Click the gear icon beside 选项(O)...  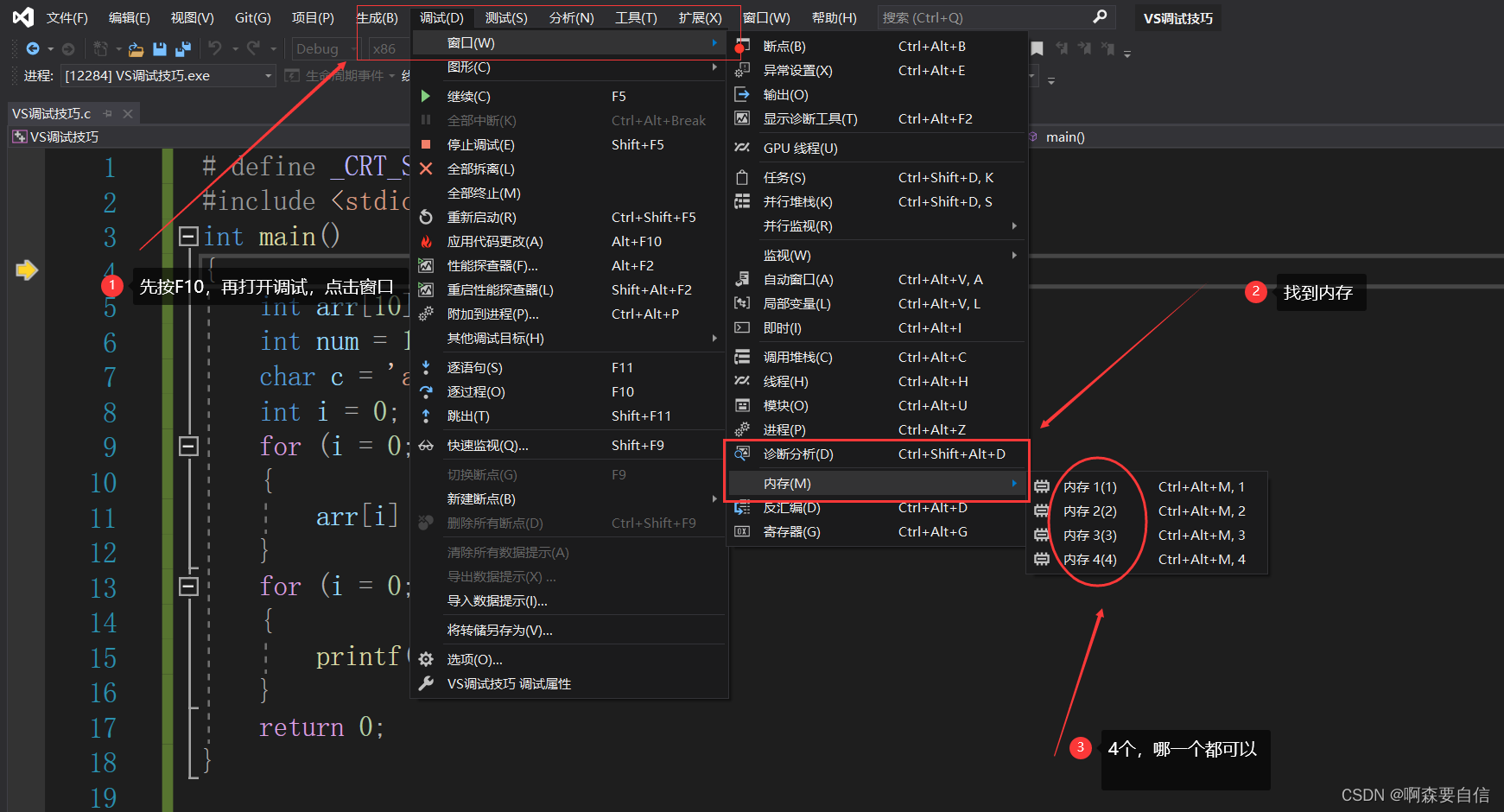click(426, 659)
